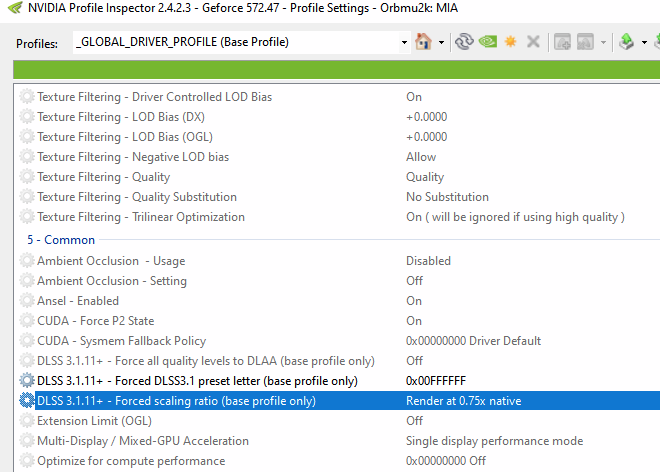Screen dimensions: 660x472
Task: Click blue gear beside Forced DLSS3.1 preset letter
Action: click(27, 381)
